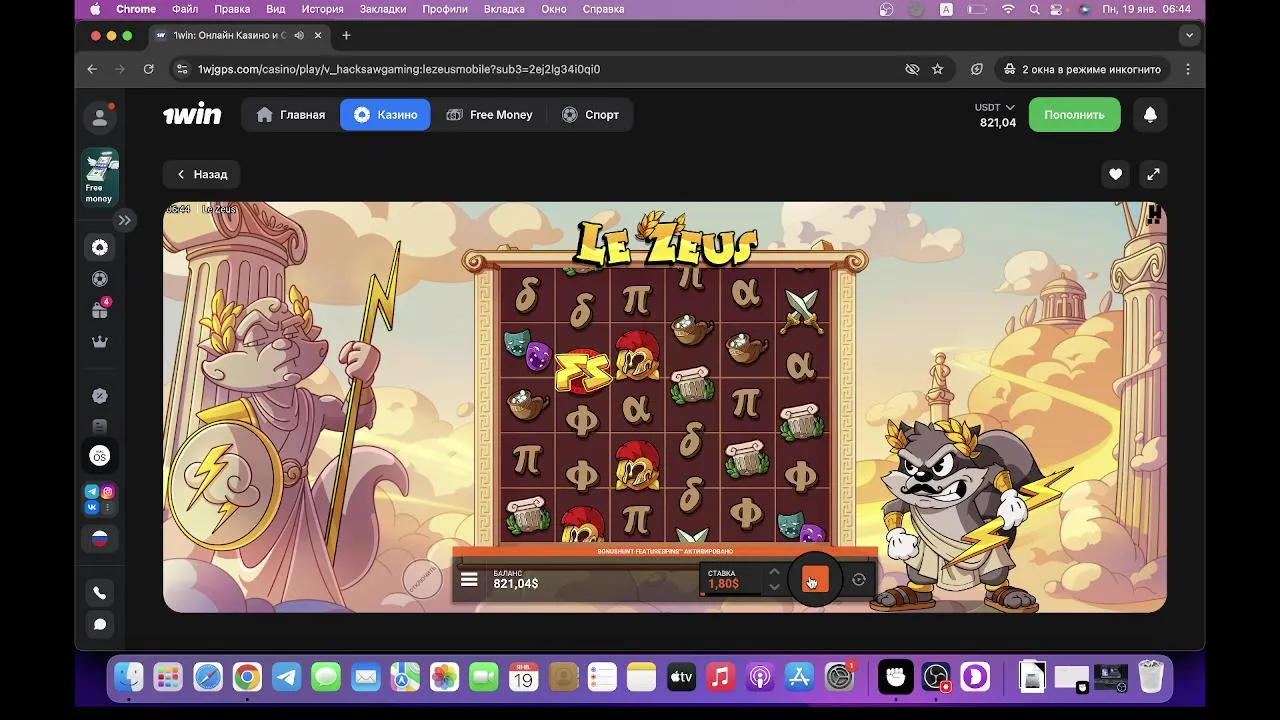
Task: Decrease bet with down arrow
Action: click(773, 587)
